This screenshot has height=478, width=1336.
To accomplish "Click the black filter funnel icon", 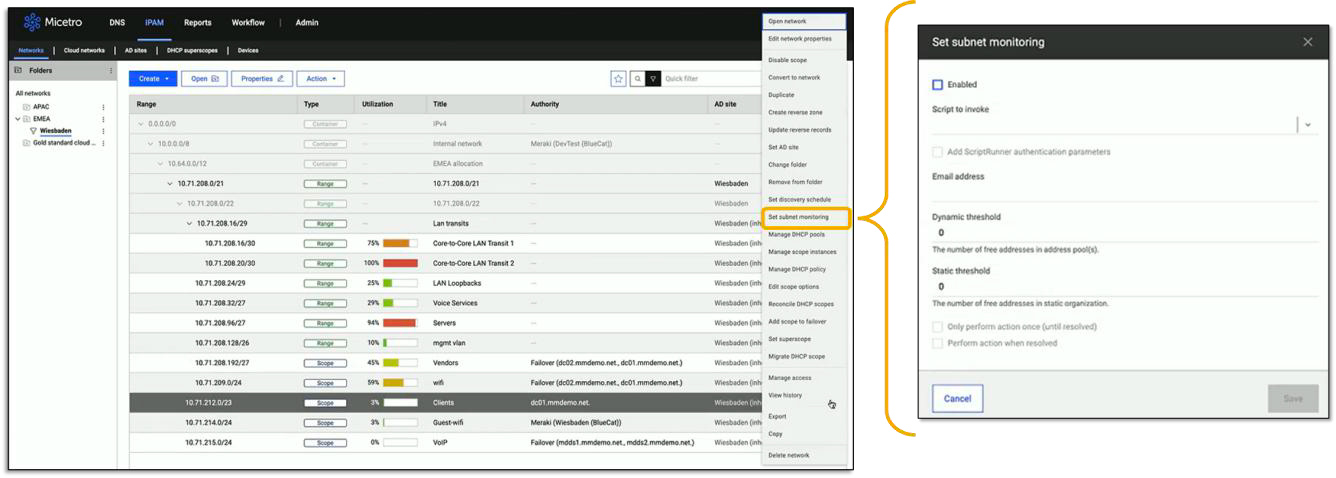I will (653, 78).
